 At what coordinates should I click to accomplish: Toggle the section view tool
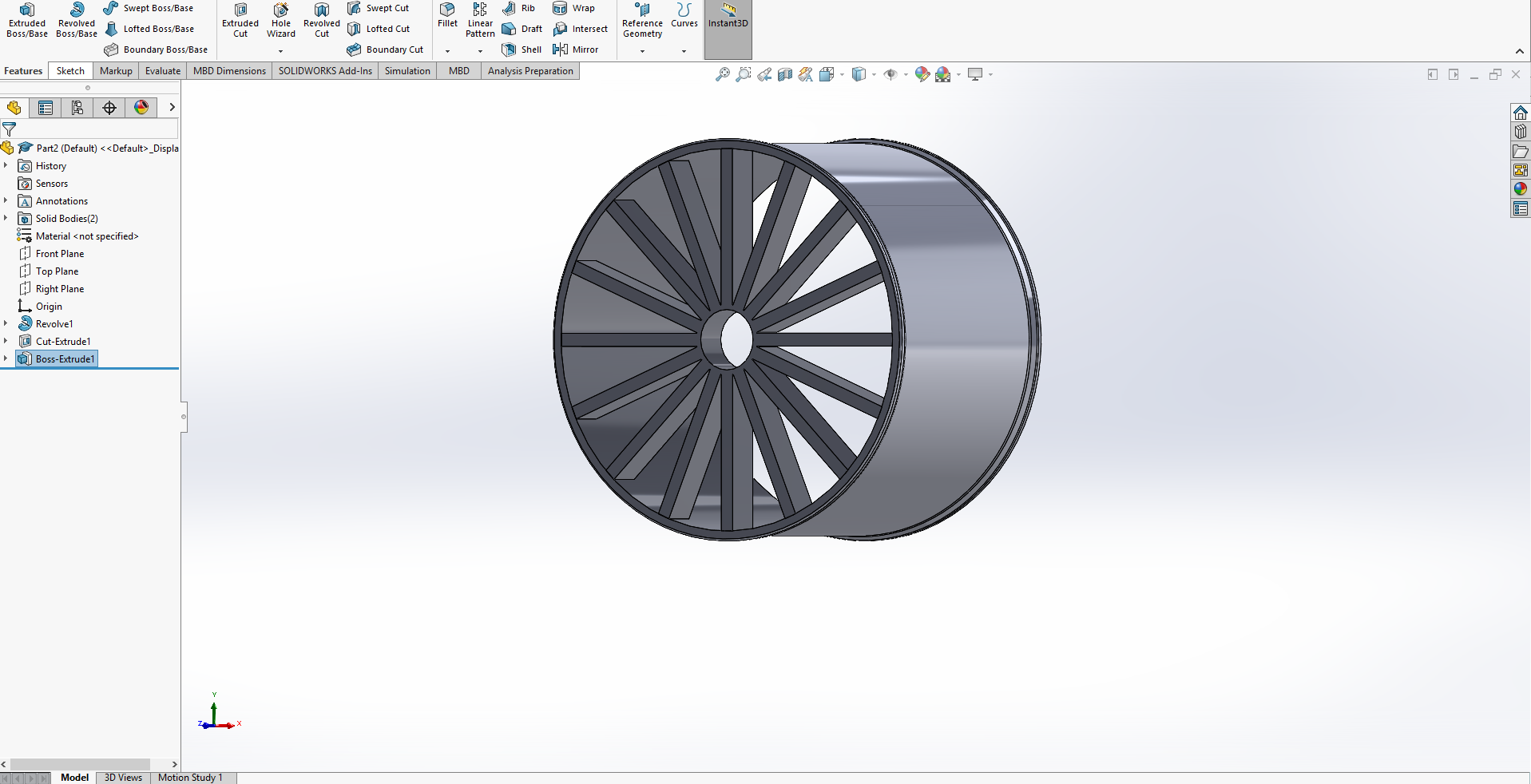click(x=784, y=73)
